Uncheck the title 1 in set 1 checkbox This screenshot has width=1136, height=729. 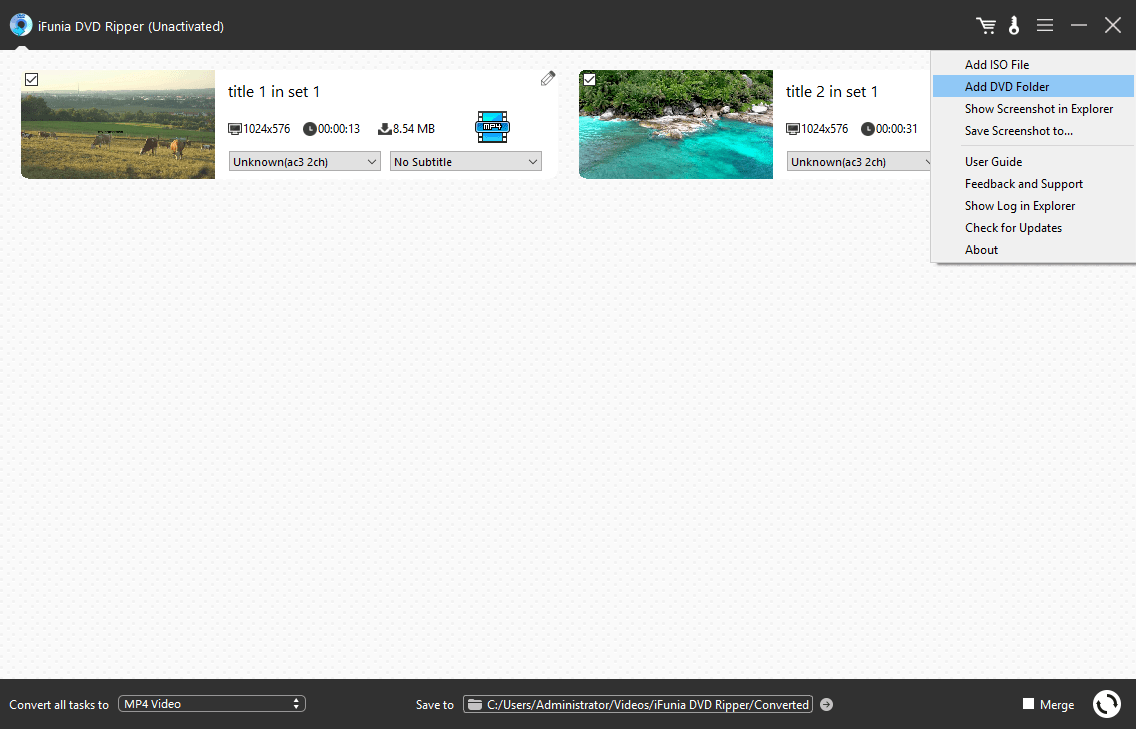pyautogui.click(x=31, y=79)
